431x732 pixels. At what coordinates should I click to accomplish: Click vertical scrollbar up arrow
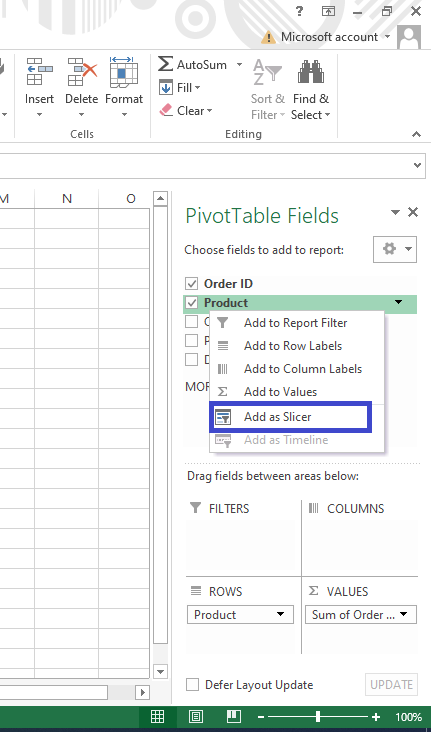[160, 198]
